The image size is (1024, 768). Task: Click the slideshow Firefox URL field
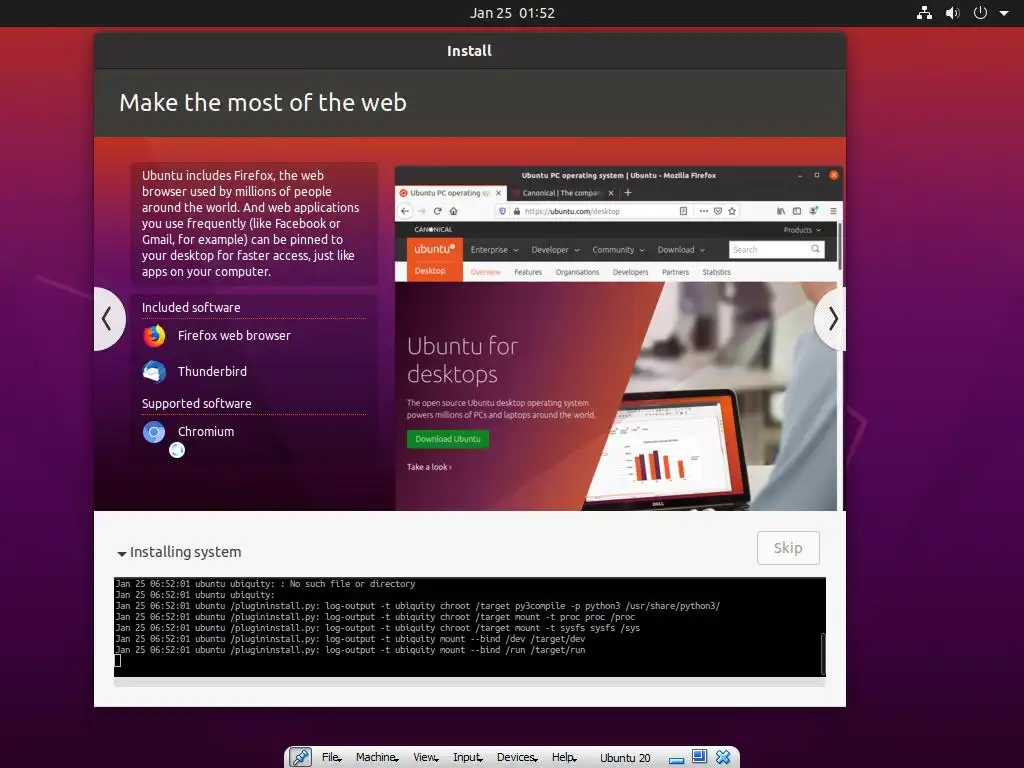click(593, 211)
